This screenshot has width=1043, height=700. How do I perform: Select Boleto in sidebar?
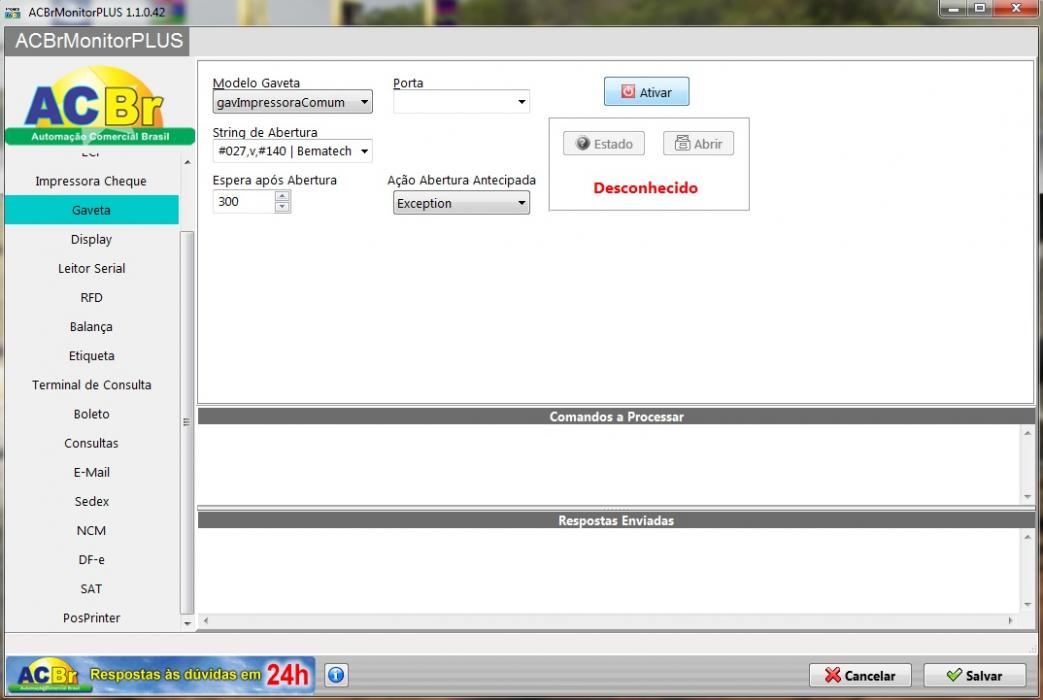coord(91,414)
